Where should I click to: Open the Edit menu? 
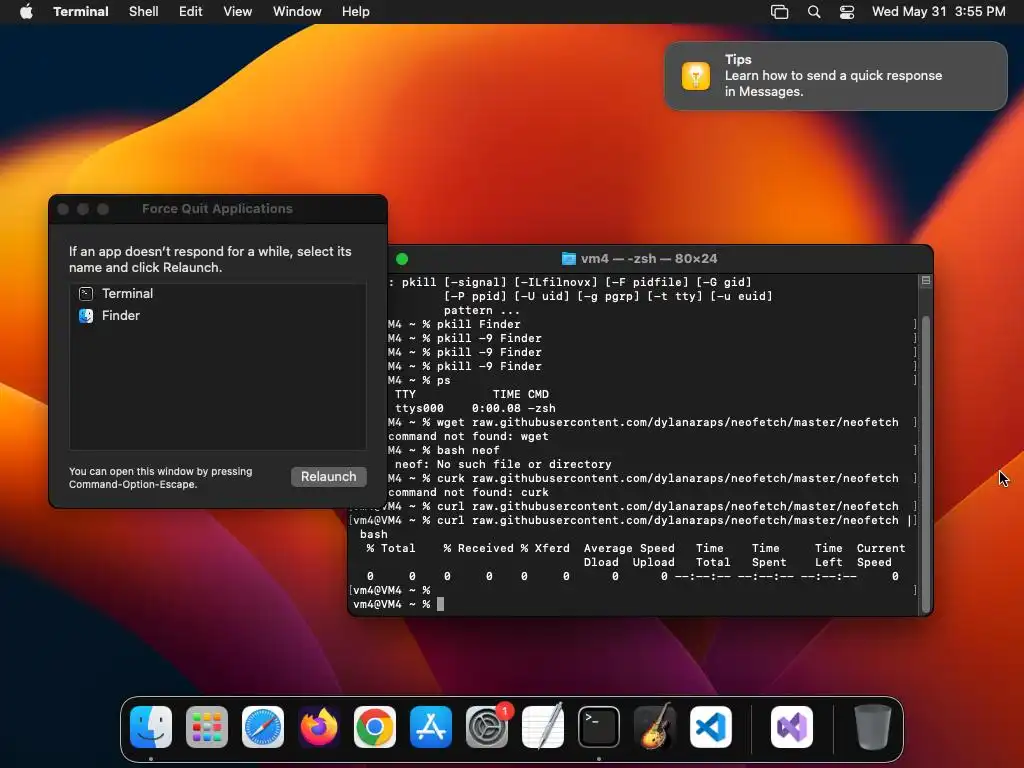click(x=191, y=12)
